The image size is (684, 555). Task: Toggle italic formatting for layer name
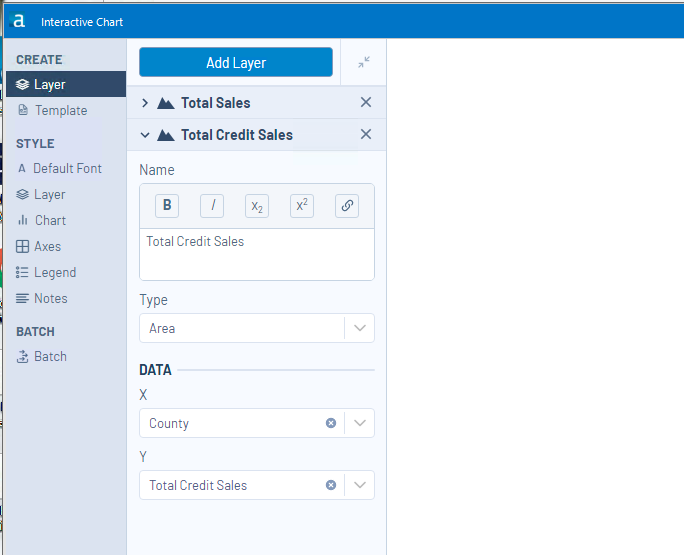(x=212, y=206)
